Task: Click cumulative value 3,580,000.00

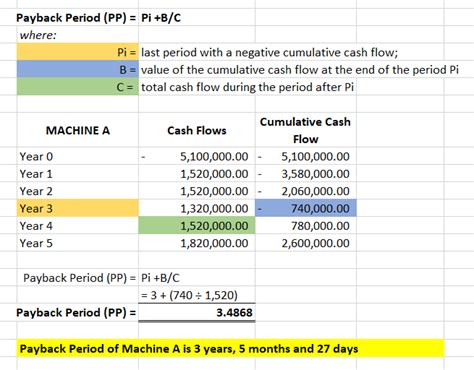Action: coord(306,173)
